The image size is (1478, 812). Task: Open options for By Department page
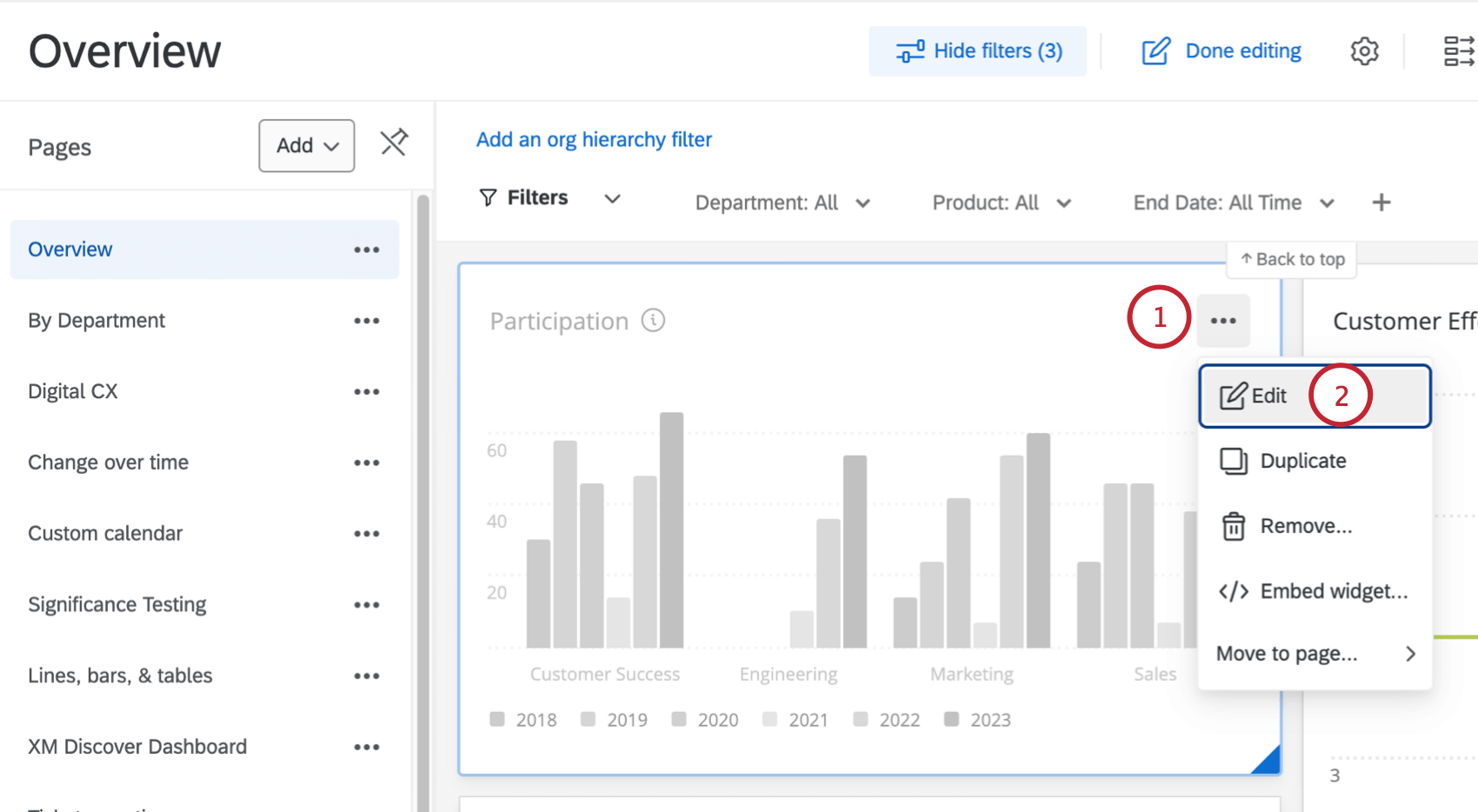point(366,321)
